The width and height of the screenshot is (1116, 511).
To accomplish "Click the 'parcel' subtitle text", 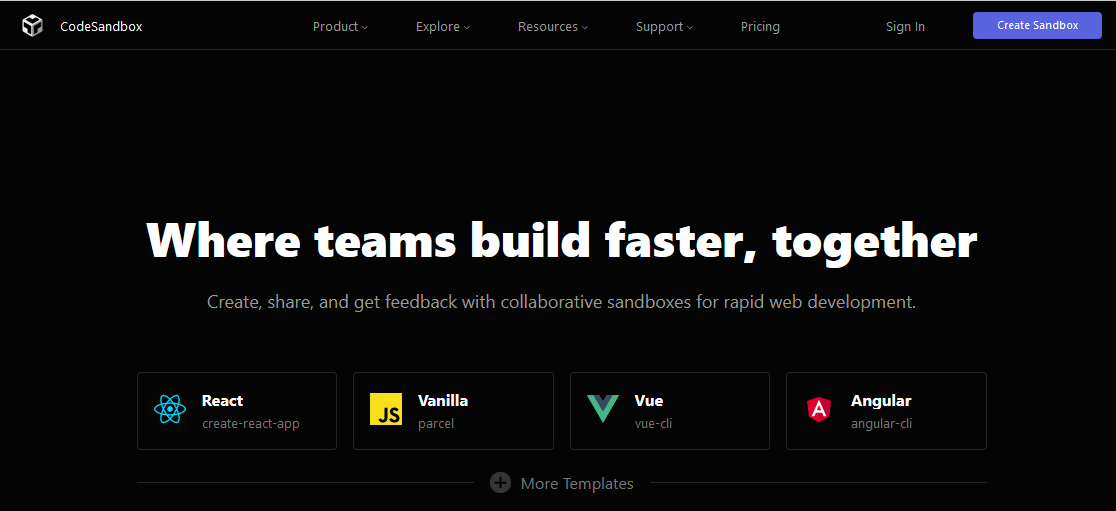I will tap(436, 423).
